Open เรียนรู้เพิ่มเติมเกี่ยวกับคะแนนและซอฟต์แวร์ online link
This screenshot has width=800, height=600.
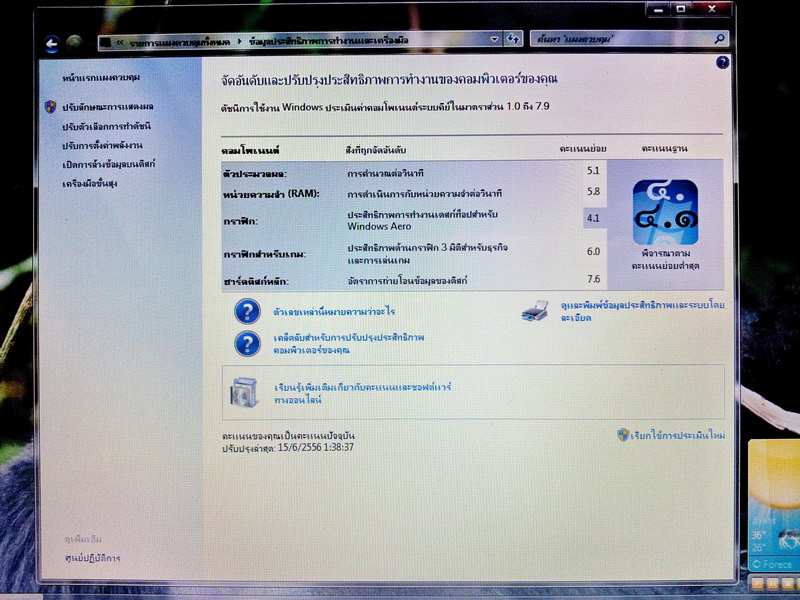362,393
